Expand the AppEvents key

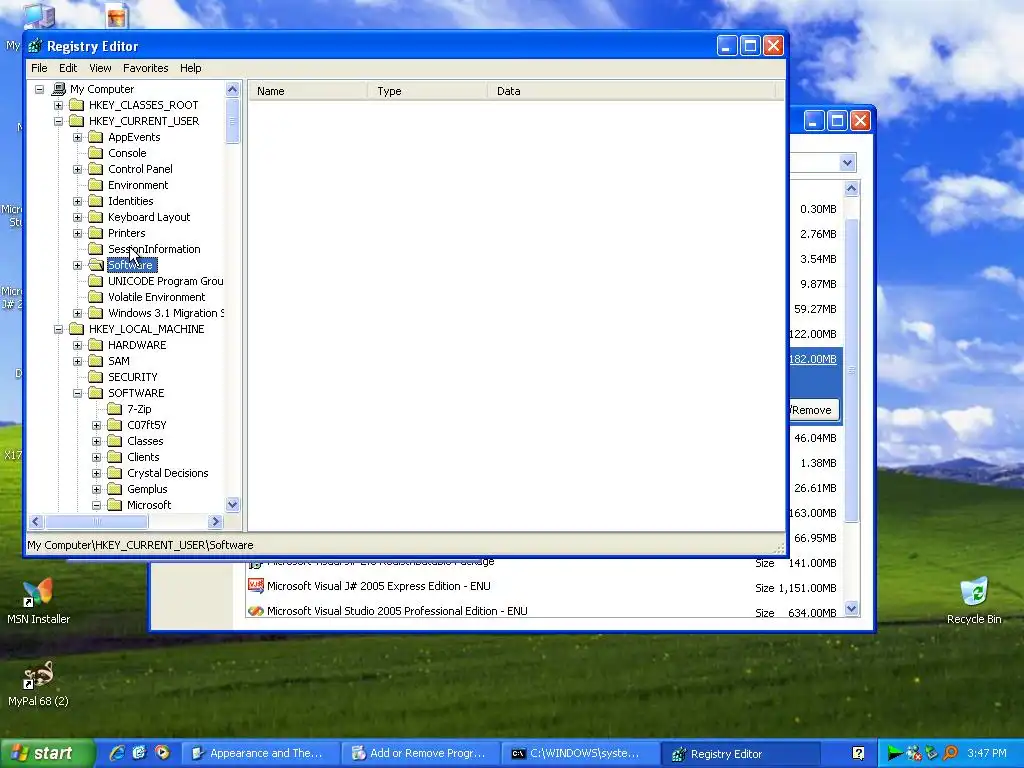coord(77,137)
